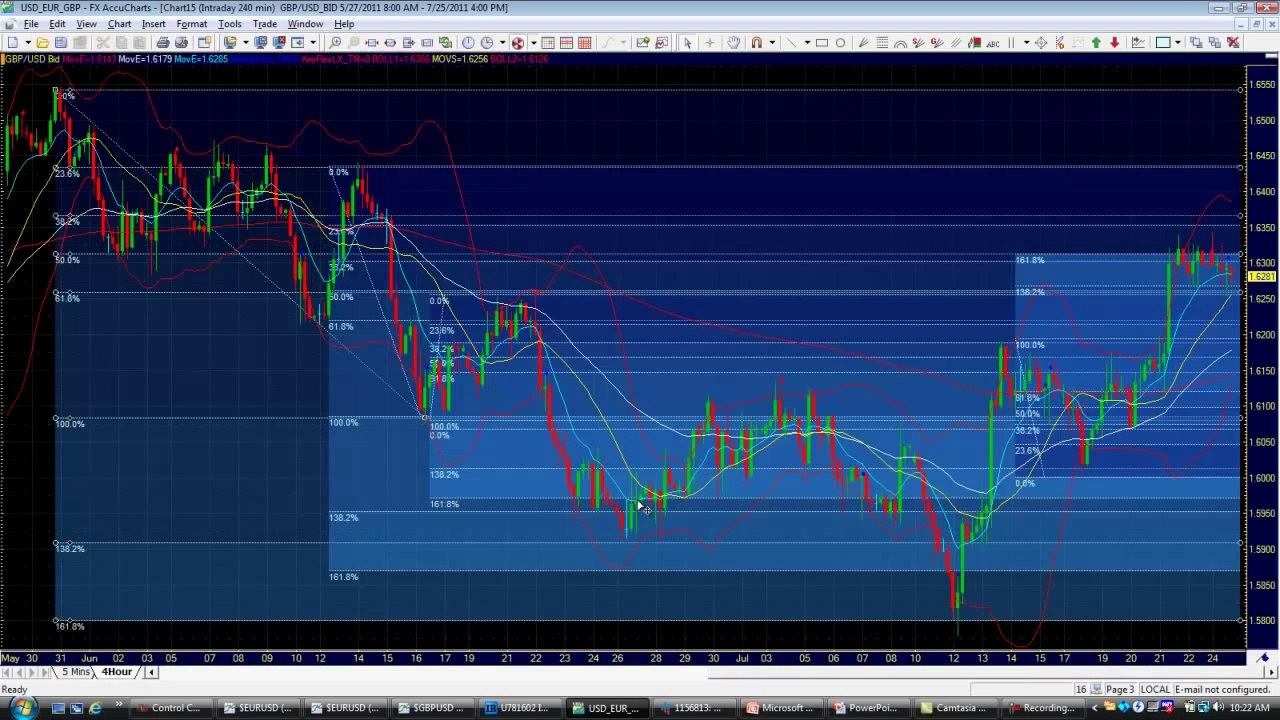Screen dimensions: 1280x720
Task: Click the close-all-windows icon with red X
Action: tap(1233, 42)
